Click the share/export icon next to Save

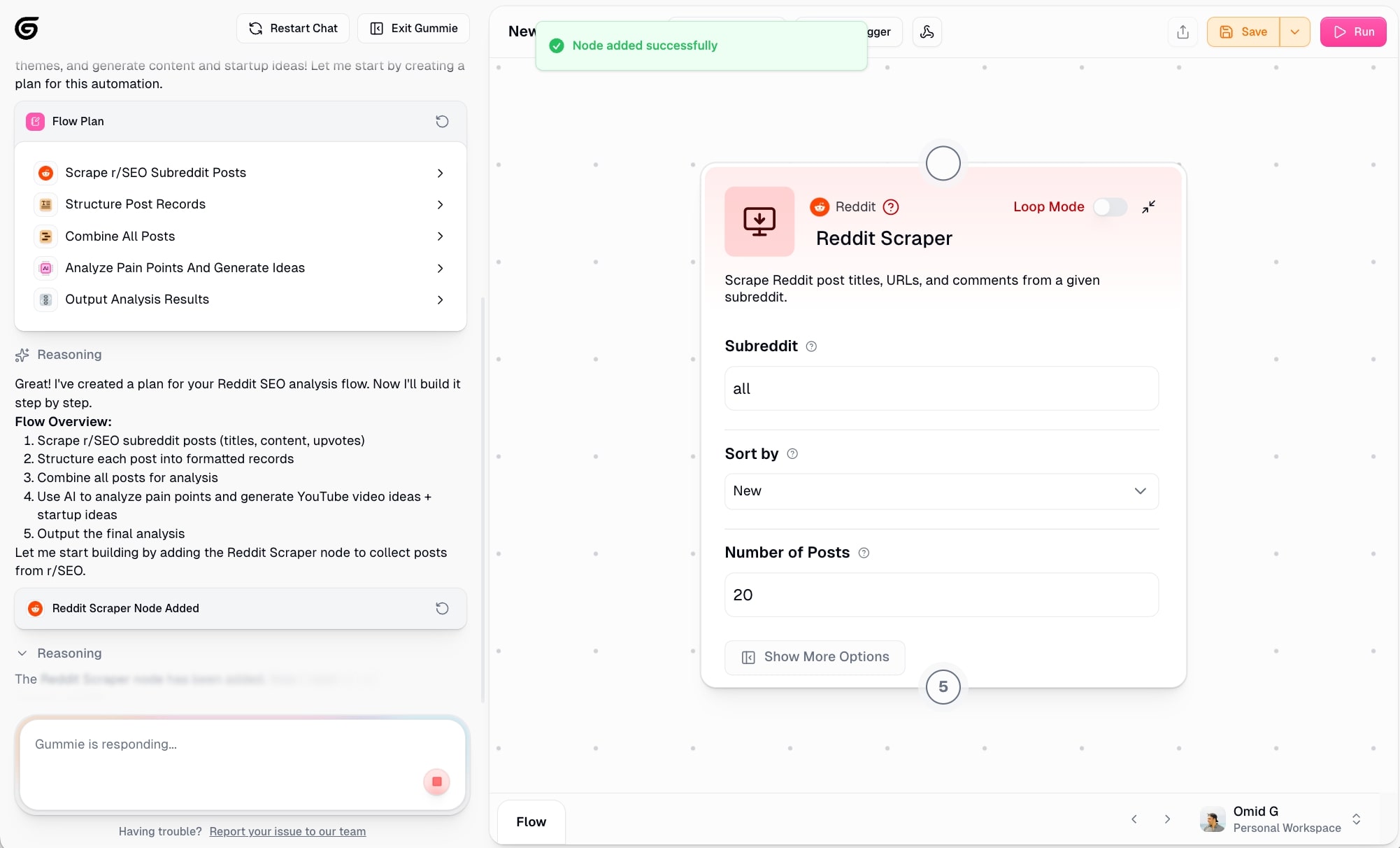[x=1183, y=31]
